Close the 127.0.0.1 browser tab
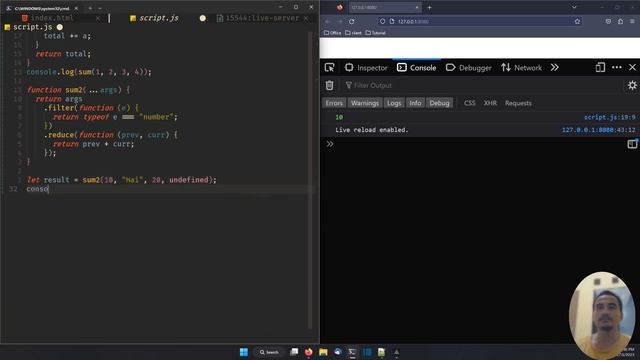Screen dimensions: 640x360 [417, 7]
